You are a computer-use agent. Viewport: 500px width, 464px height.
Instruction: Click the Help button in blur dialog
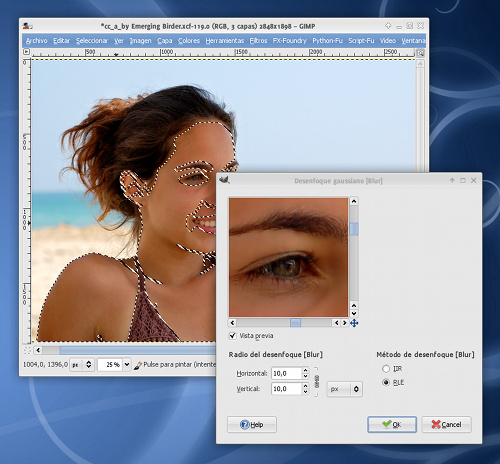(x=252, y=424)
